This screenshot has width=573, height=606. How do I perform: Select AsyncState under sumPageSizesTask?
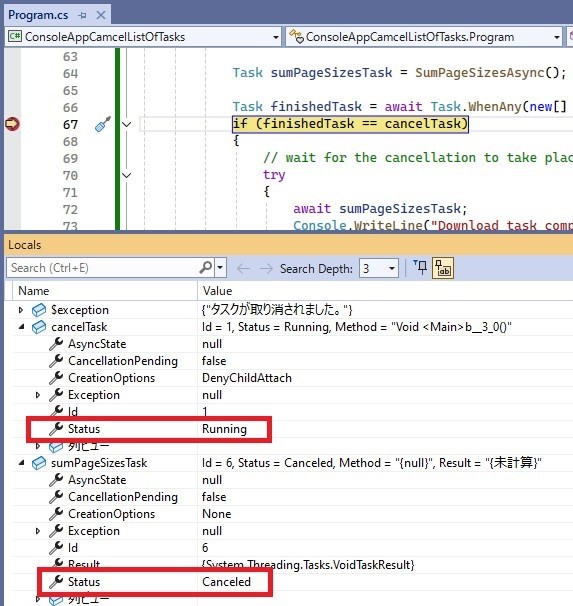292,480
